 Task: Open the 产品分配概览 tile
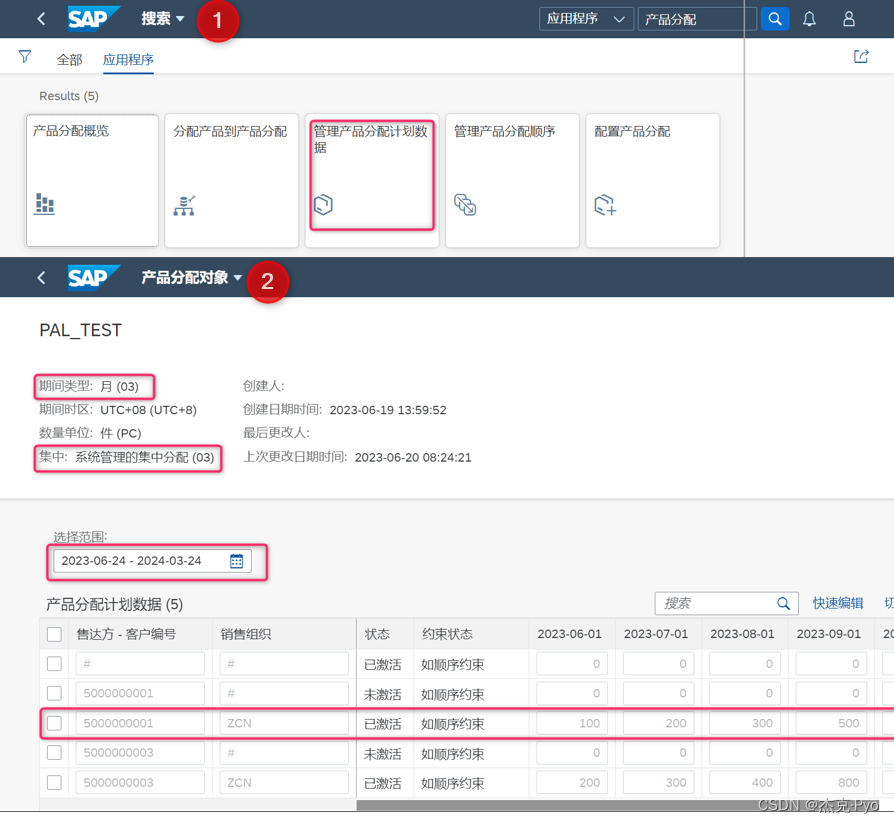[x=92, y=180]
